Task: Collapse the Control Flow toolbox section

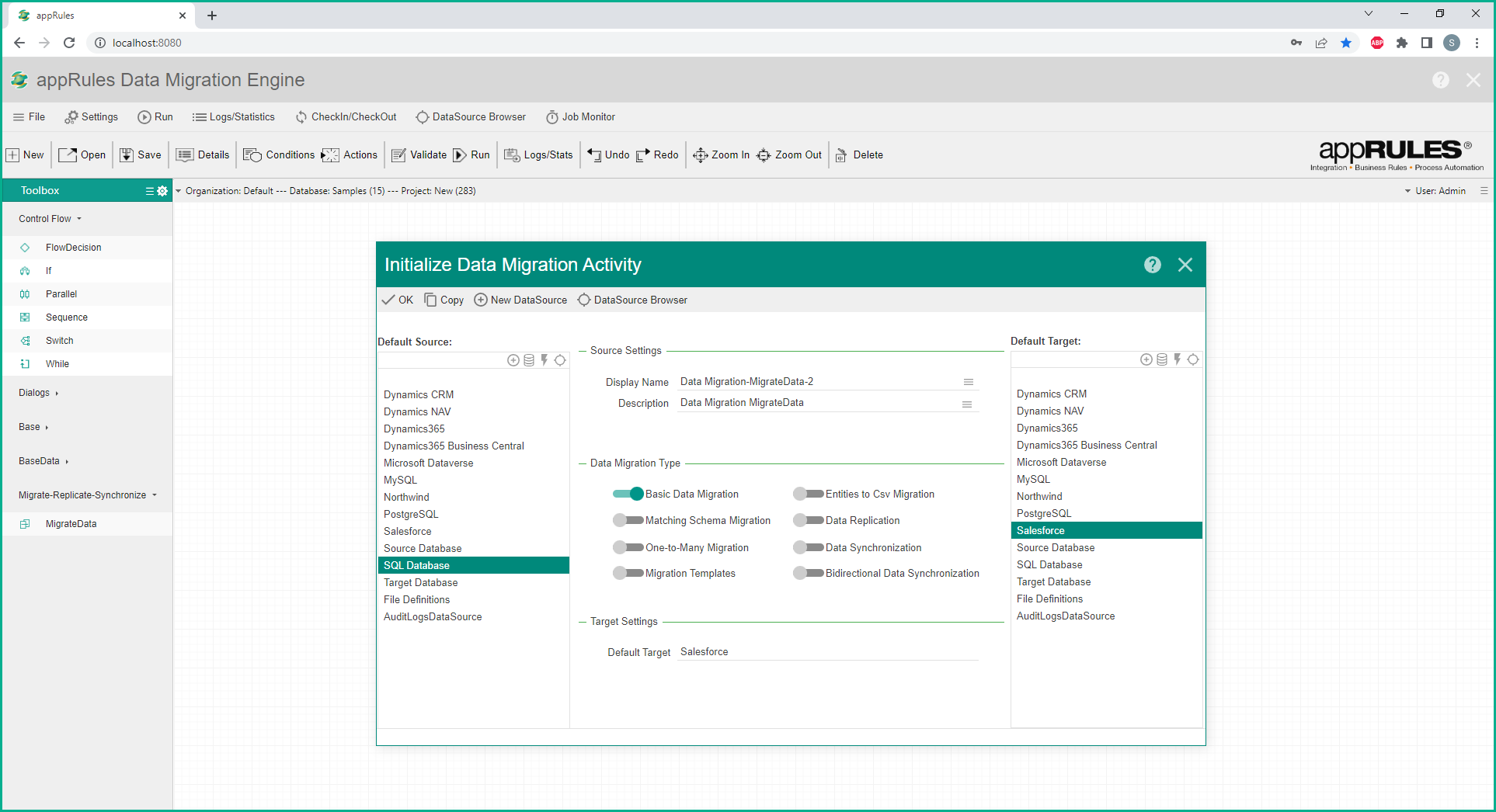Action: pos(50,219)
